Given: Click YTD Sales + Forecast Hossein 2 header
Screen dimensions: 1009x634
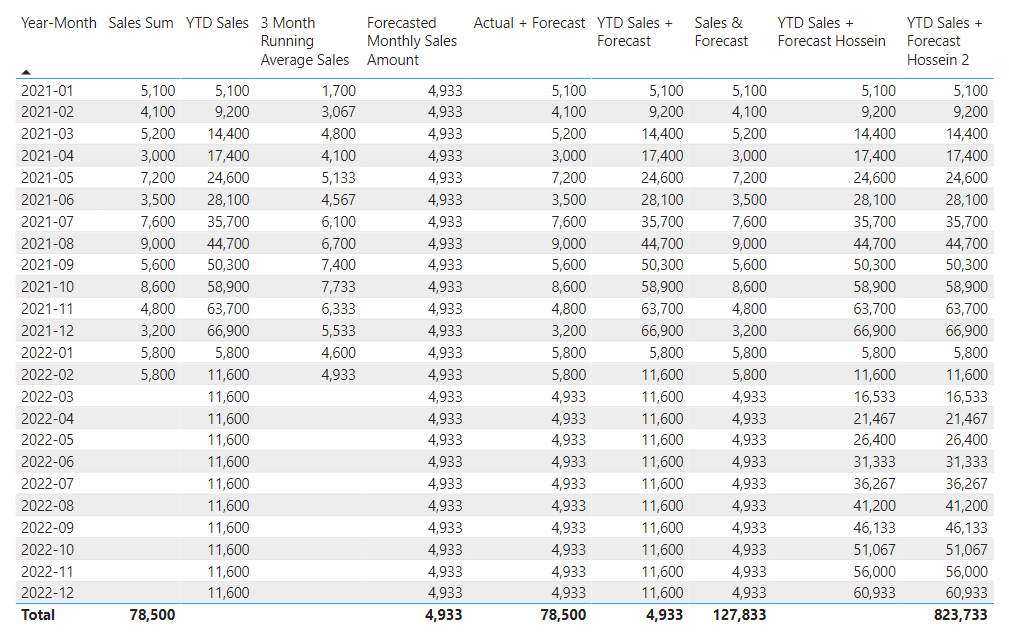Looking at the screenshot, I should pyautogui.click(x=945, y=41).
